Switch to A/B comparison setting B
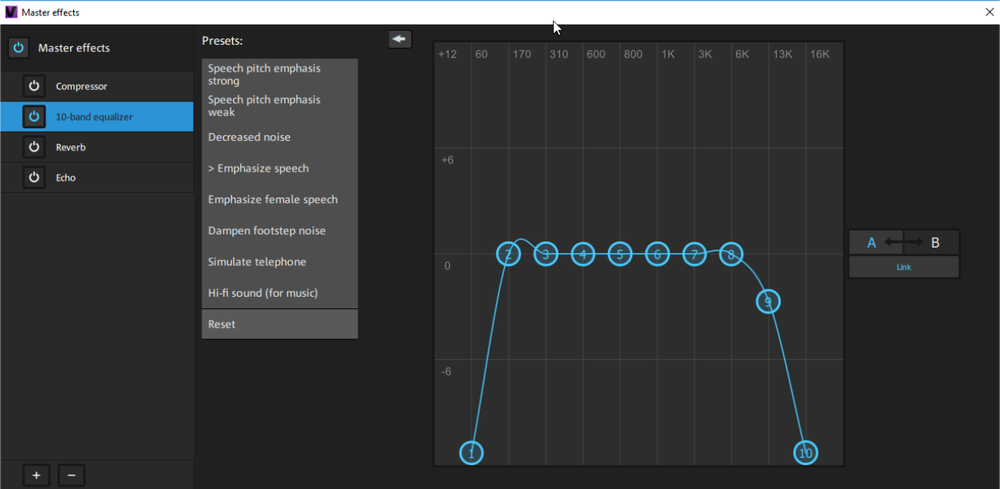Viewport: 1000px width, 489px height. click(x=935, y=243)
